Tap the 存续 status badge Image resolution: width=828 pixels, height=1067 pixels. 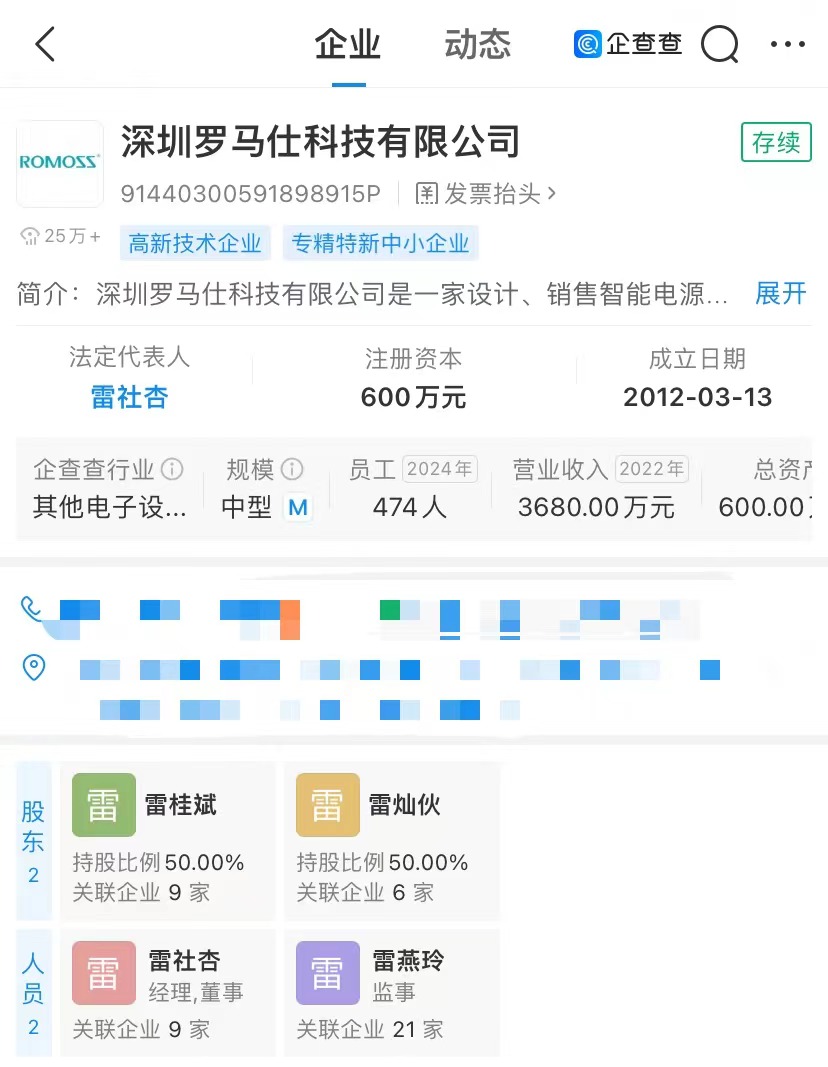pyautogui.click(x=776, y=143)
